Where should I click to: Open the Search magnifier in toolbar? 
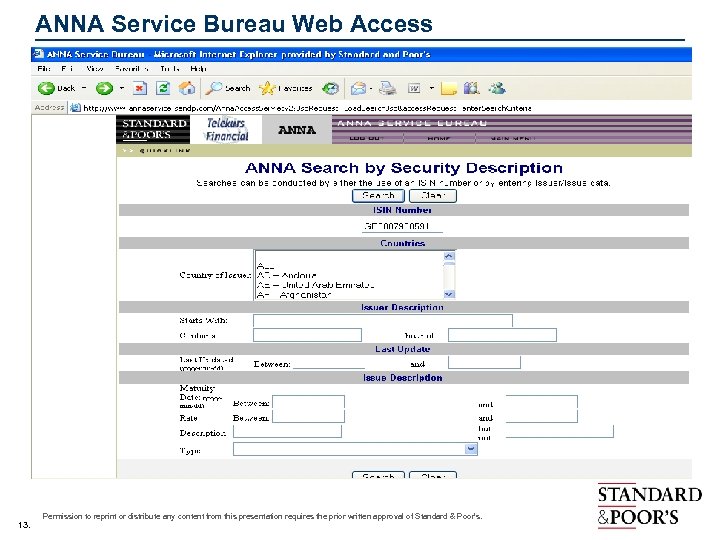[214, 88]
